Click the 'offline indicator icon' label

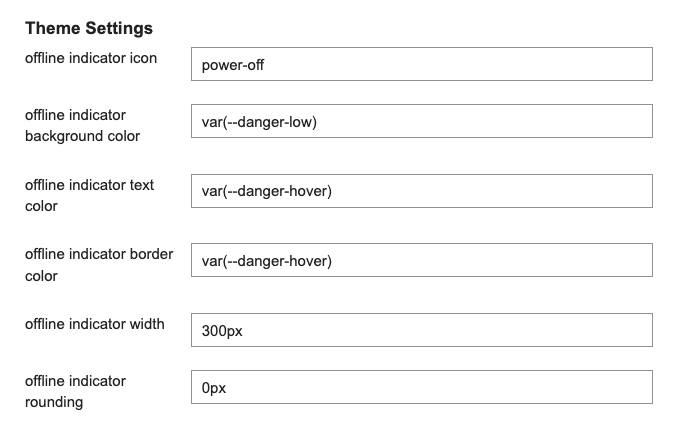(x=91, y=58)
